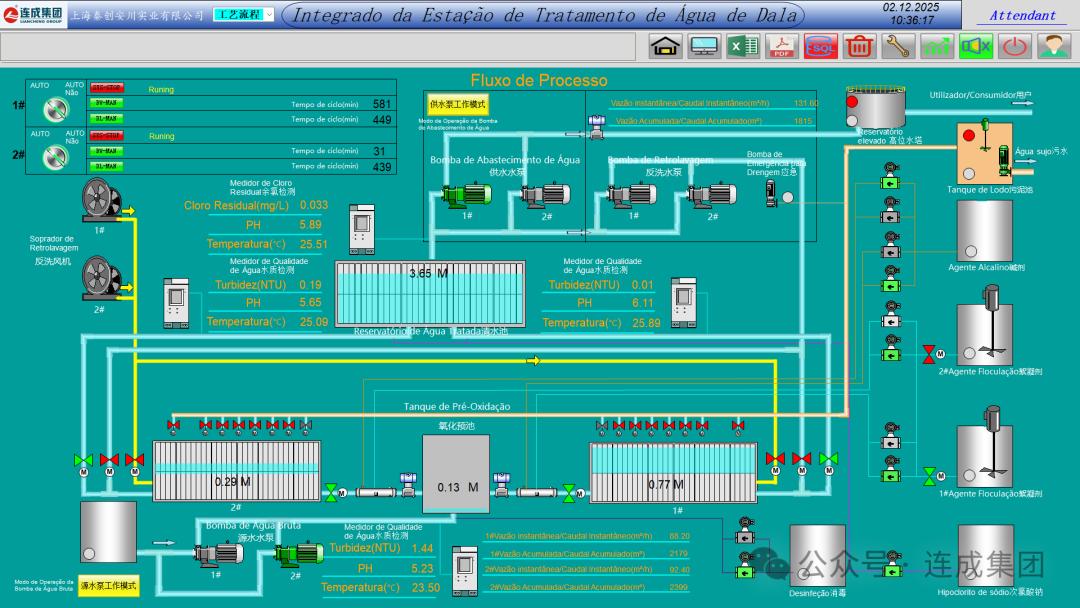This screenshot has width=1080, height=608.
Task: Open the red SQL database icon
Action: click(x=820, y=46)
